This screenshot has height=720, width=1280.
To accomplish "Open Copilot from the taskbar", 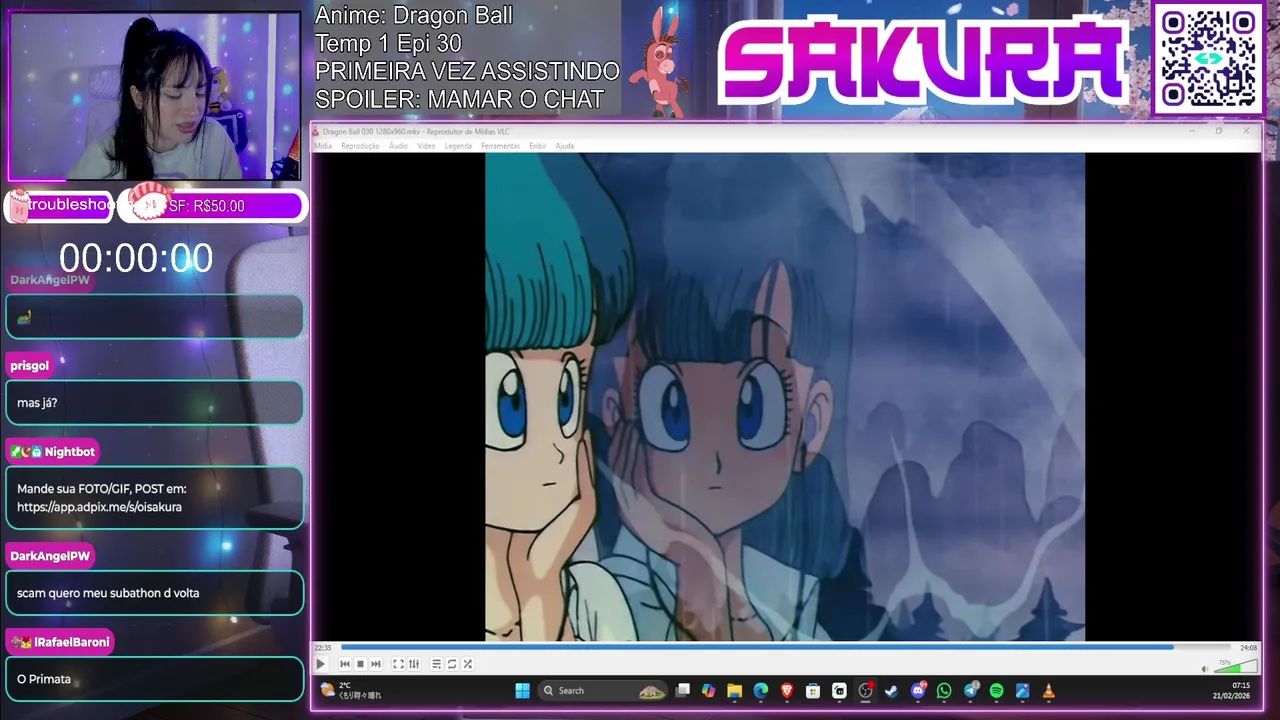I will tap(709, 691).
